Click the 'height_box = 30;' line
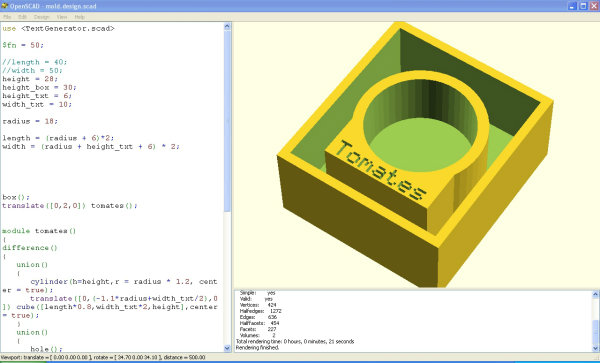 pos(39,87)
